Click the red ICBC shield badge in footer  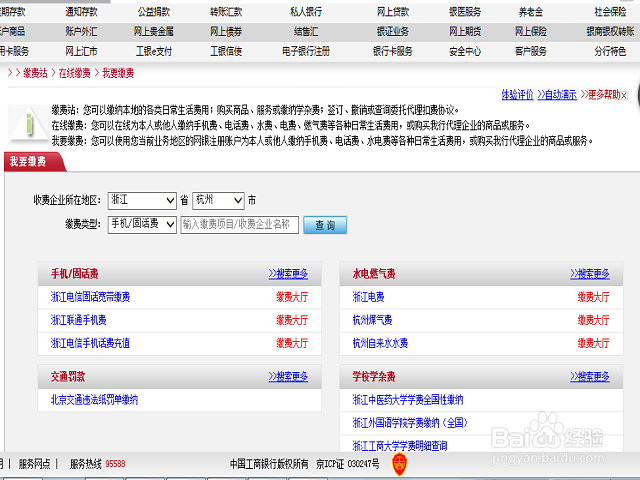click(x=399, y=464)
